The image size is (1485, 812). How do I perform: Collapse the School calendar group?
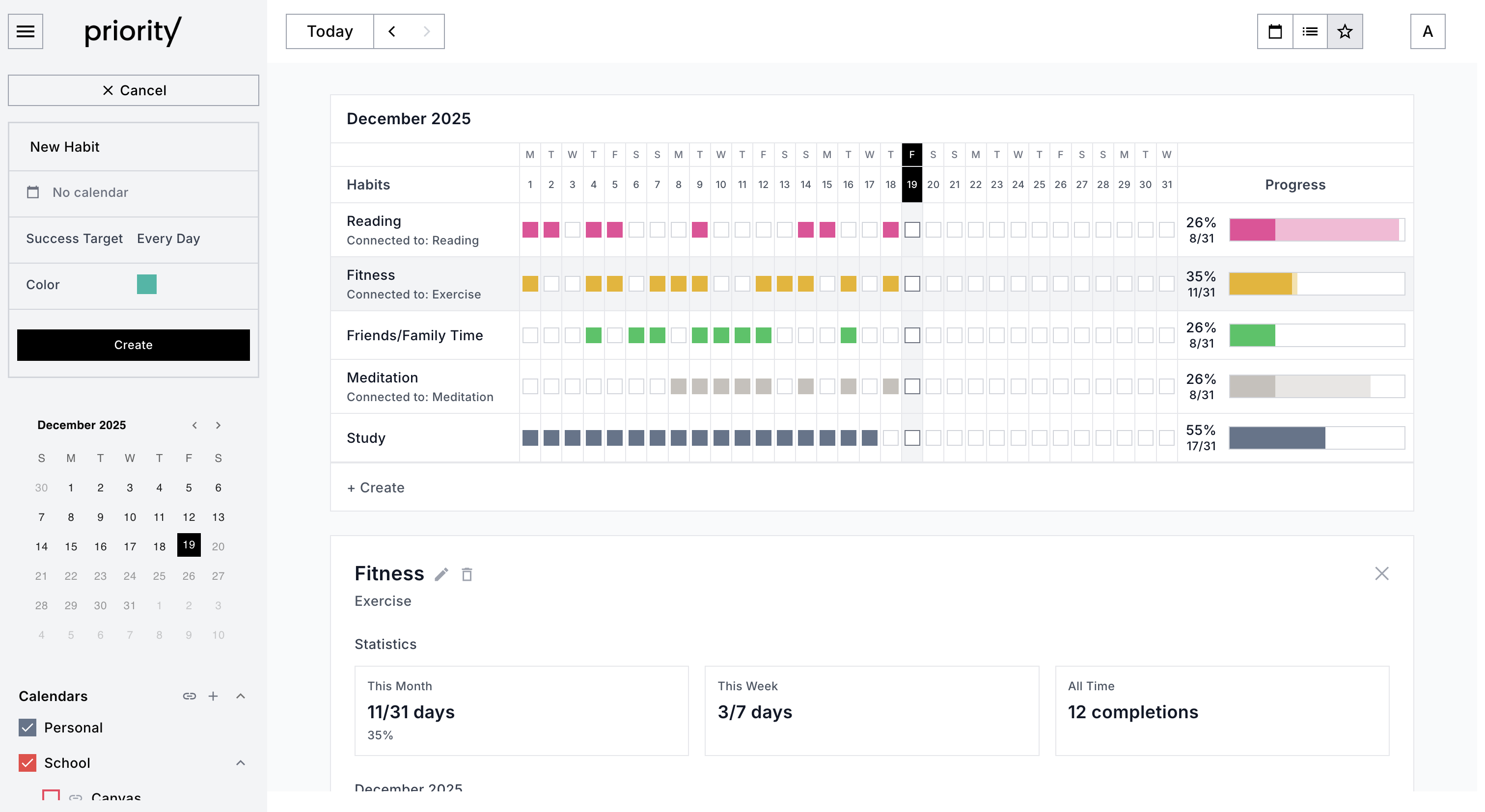[241, 762]
